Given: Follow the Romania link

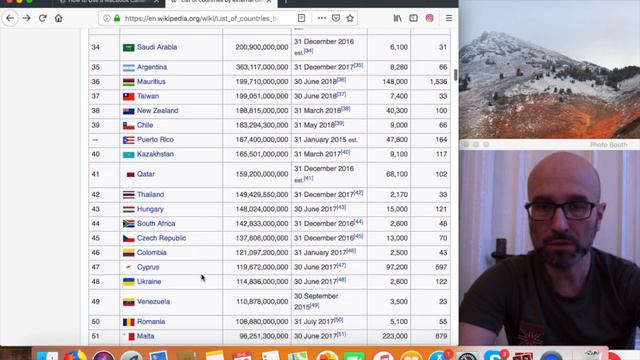Looking at the screenshot, I should (x=151, y=322).
